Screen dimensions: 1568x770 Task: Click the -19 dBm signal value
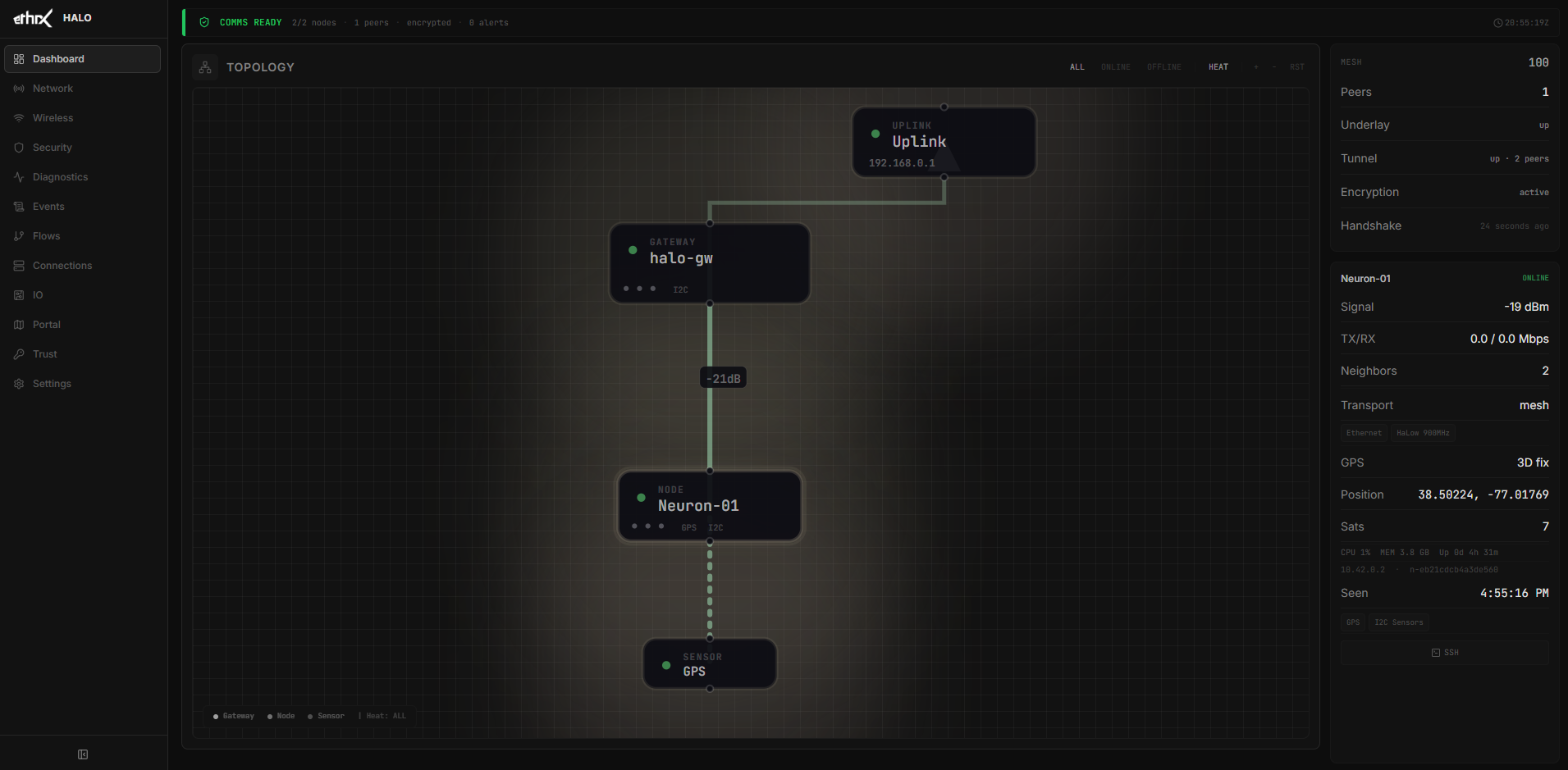pyautogui.click(x=1526, y=307)
